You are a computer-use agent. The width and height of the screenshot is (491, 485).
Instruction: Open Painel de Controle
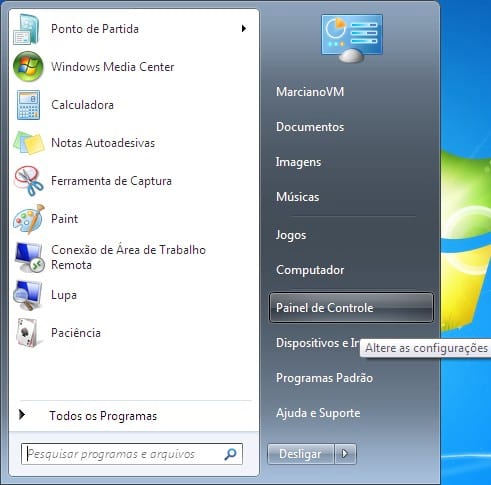[x=351, y=308]
